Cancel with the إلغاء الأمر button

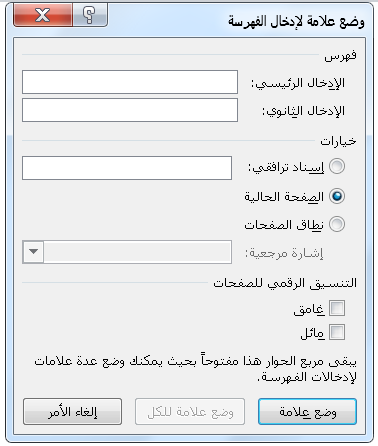coord(72,412)
